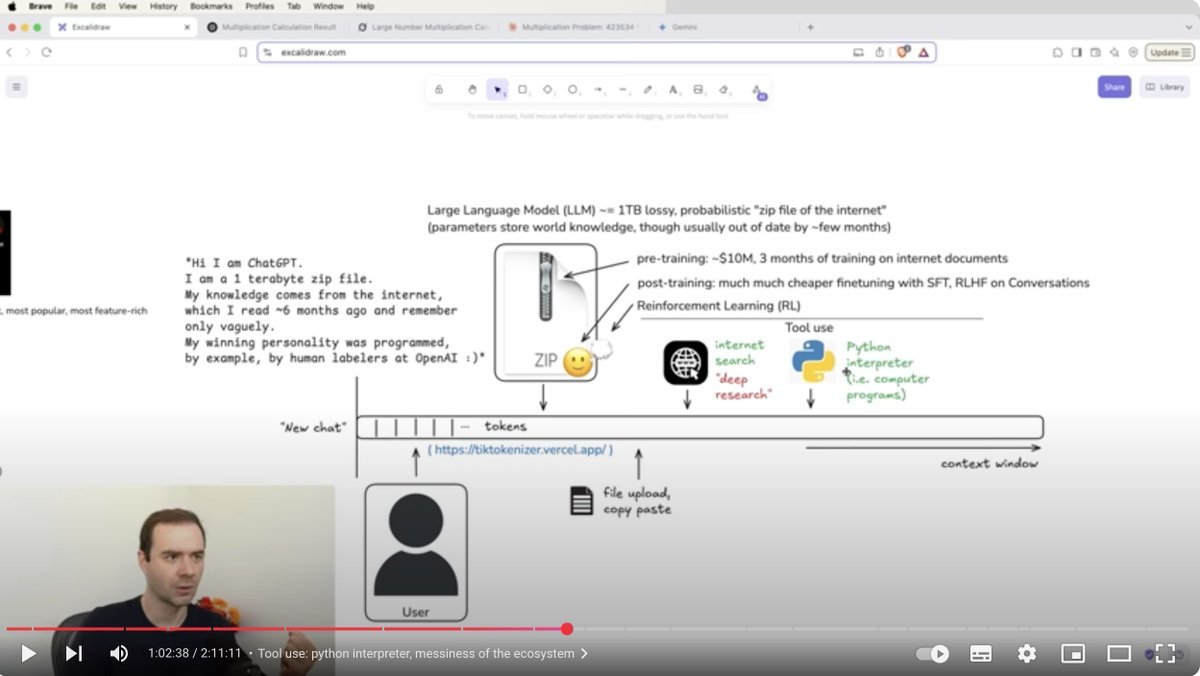Open the Edit menu
The width and height of the screenshot is (1200, 676).
coord(98,6)
